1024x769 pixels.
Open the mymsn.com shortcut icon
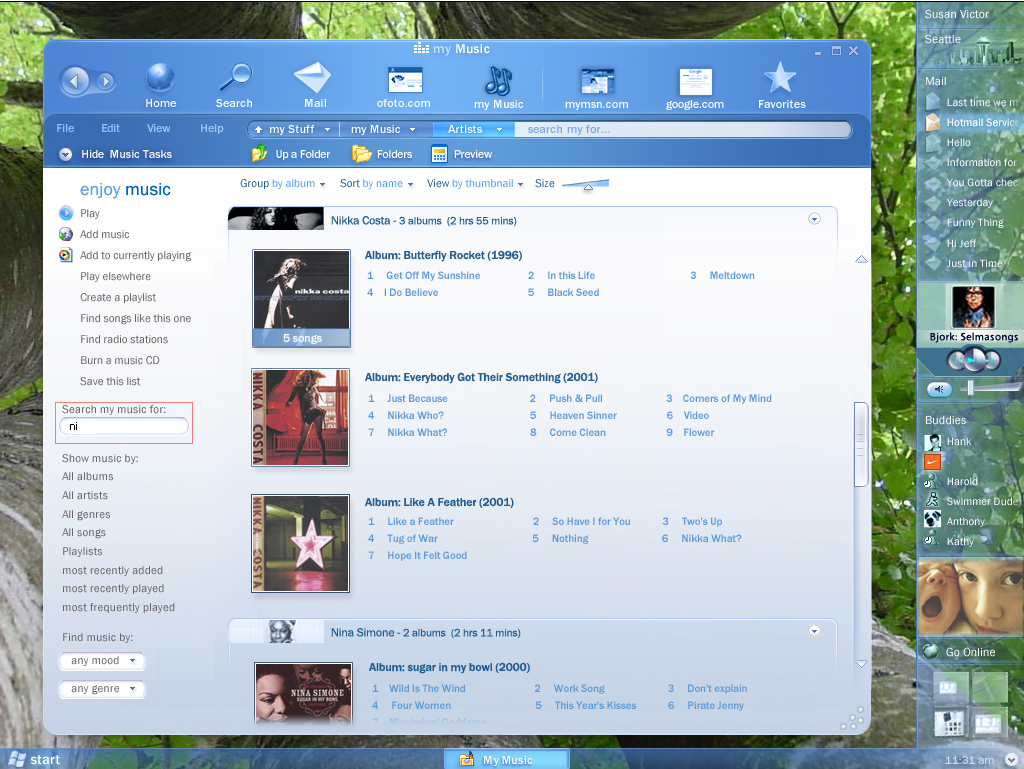click(597, 81)
